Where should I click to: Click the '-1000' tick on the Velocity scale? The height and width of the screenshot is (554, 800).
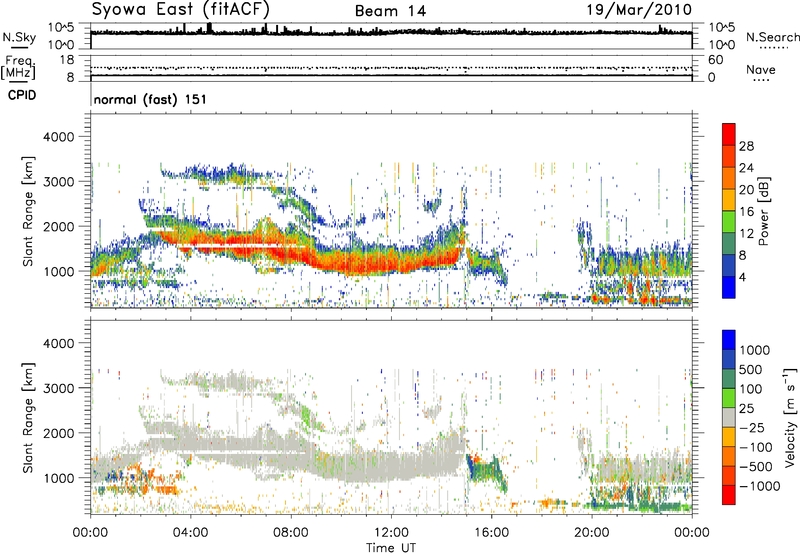click(759, 486)
